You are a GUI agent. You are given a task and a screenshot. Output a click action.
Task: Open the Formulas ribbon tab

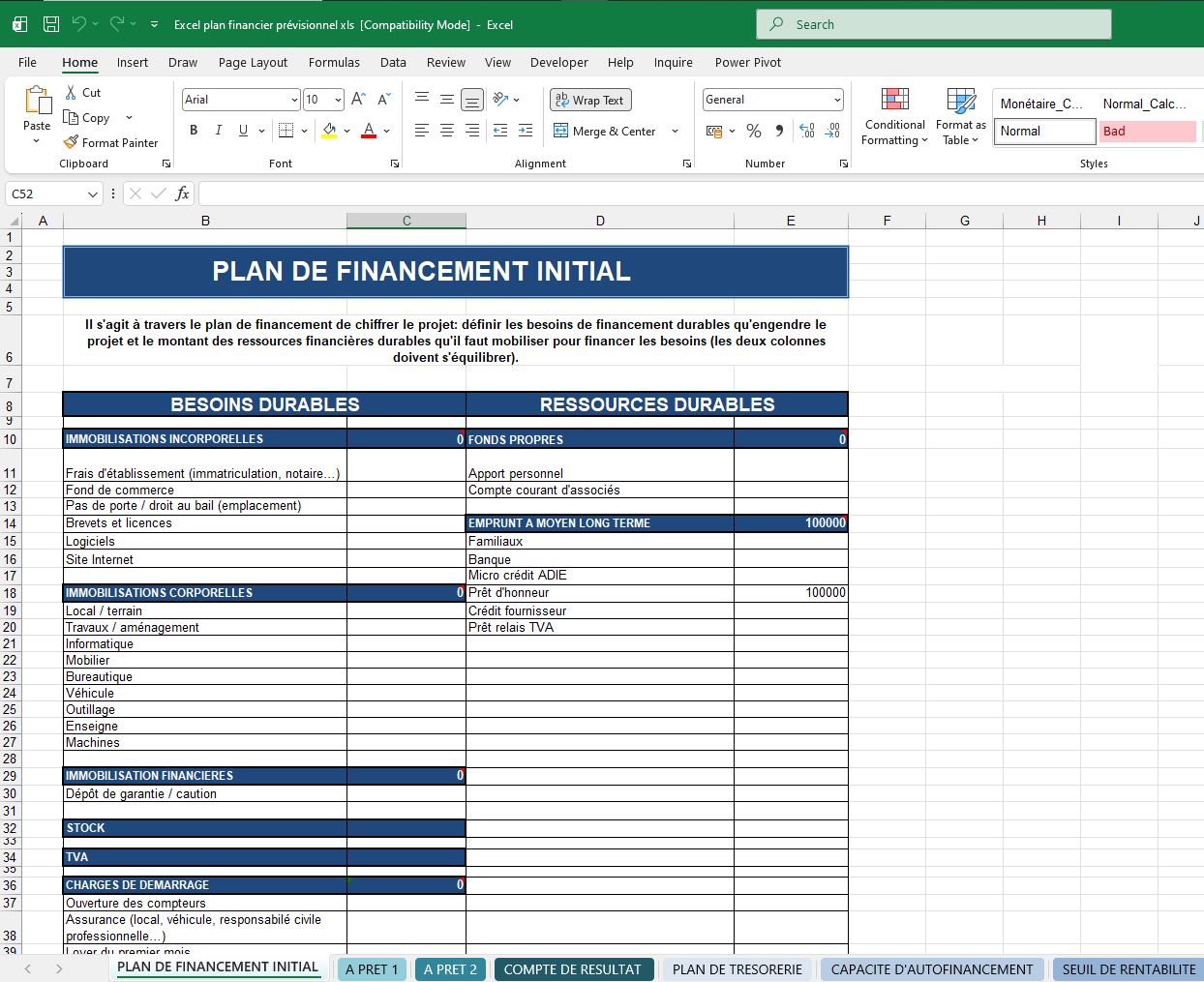pyautogui.click(x=334, y=62)
